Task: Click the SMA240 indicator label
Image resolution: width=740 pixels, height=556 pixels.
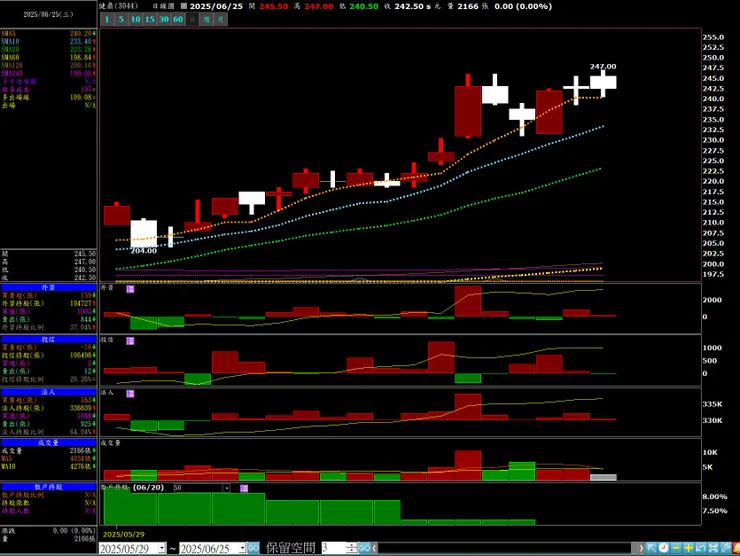Action: (x=12, y=74)
